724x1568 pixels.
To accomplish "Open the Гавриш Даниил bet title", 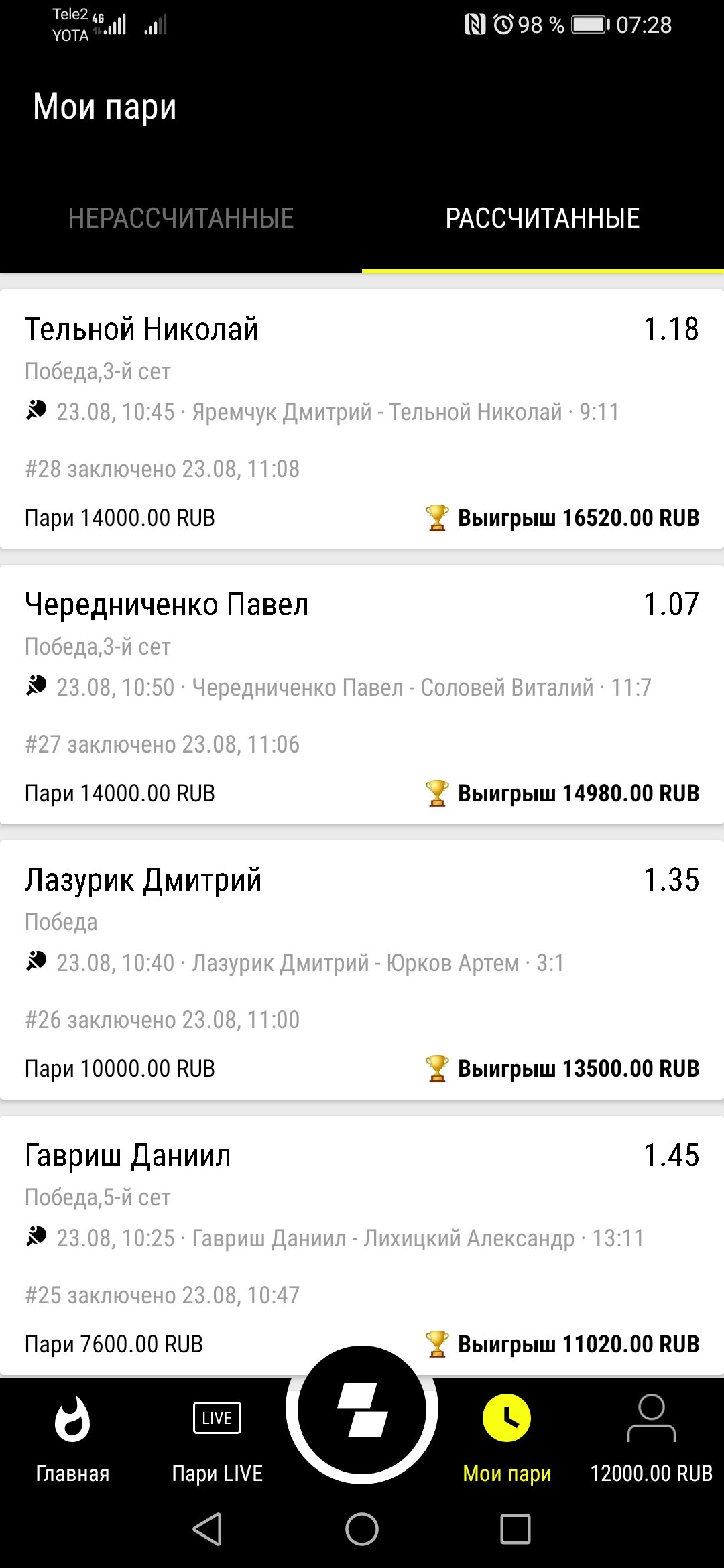I will [x=127, y=1155].
